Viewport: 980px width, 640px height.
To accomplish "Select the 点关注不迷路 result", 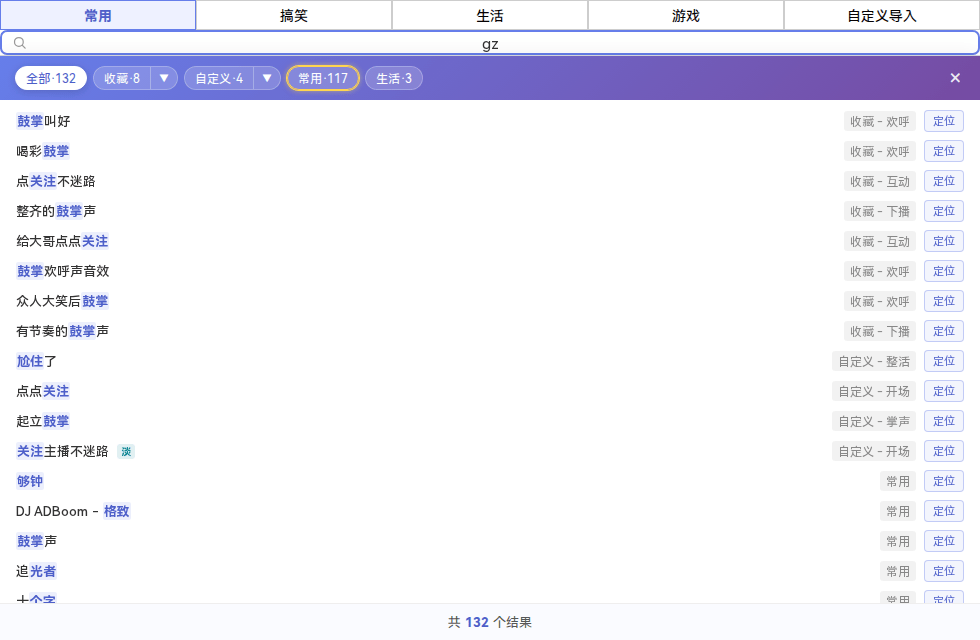I will click(x=56, y=181).
